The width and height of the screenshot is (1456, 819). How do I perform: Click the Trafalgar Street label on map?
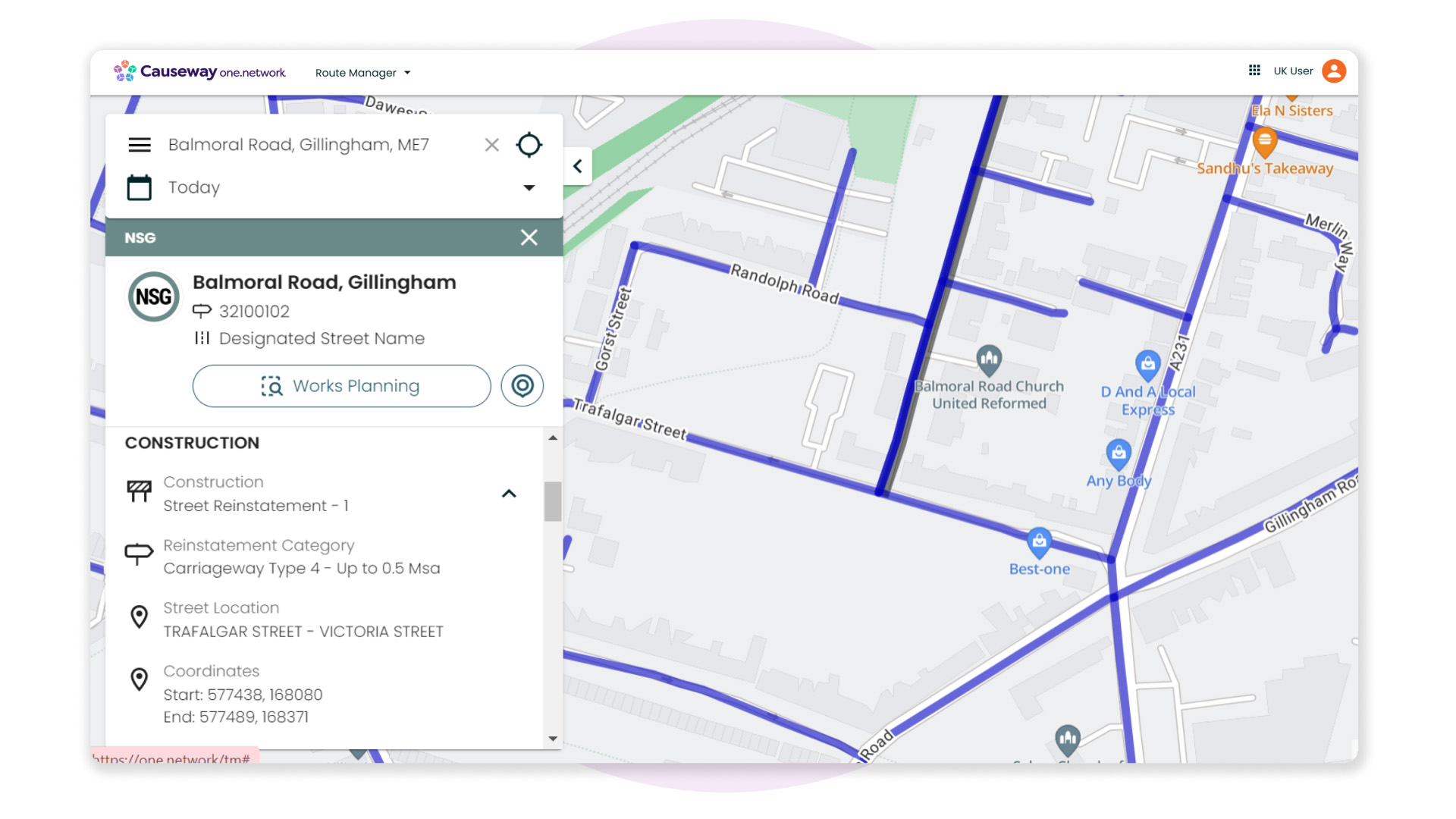629,419
